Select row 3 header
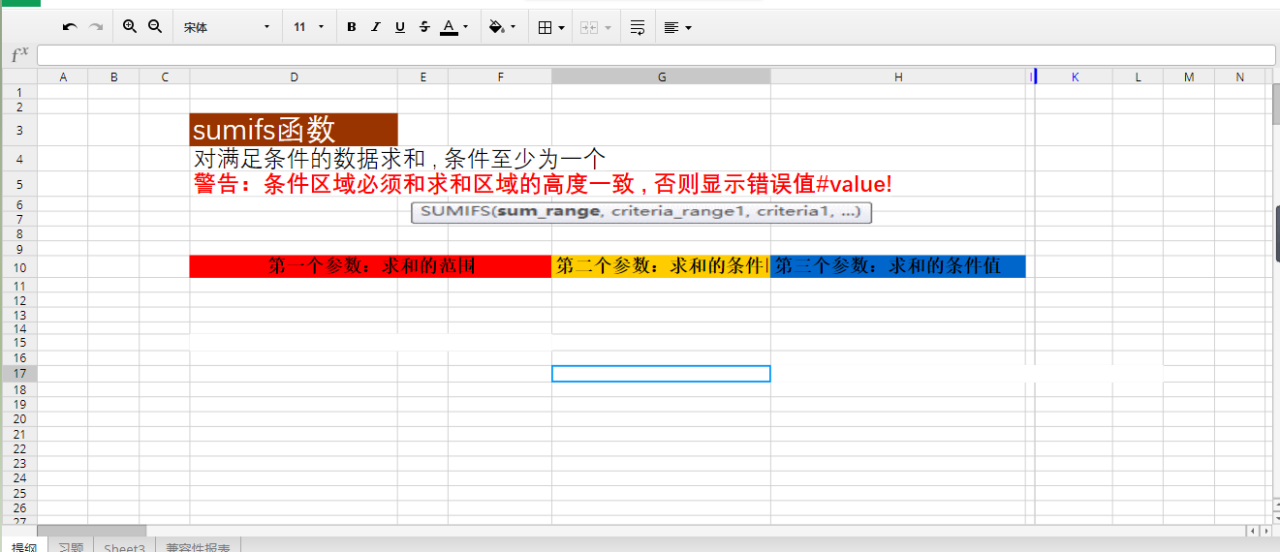Screen dimensions: 1280x552 [19, 130]
